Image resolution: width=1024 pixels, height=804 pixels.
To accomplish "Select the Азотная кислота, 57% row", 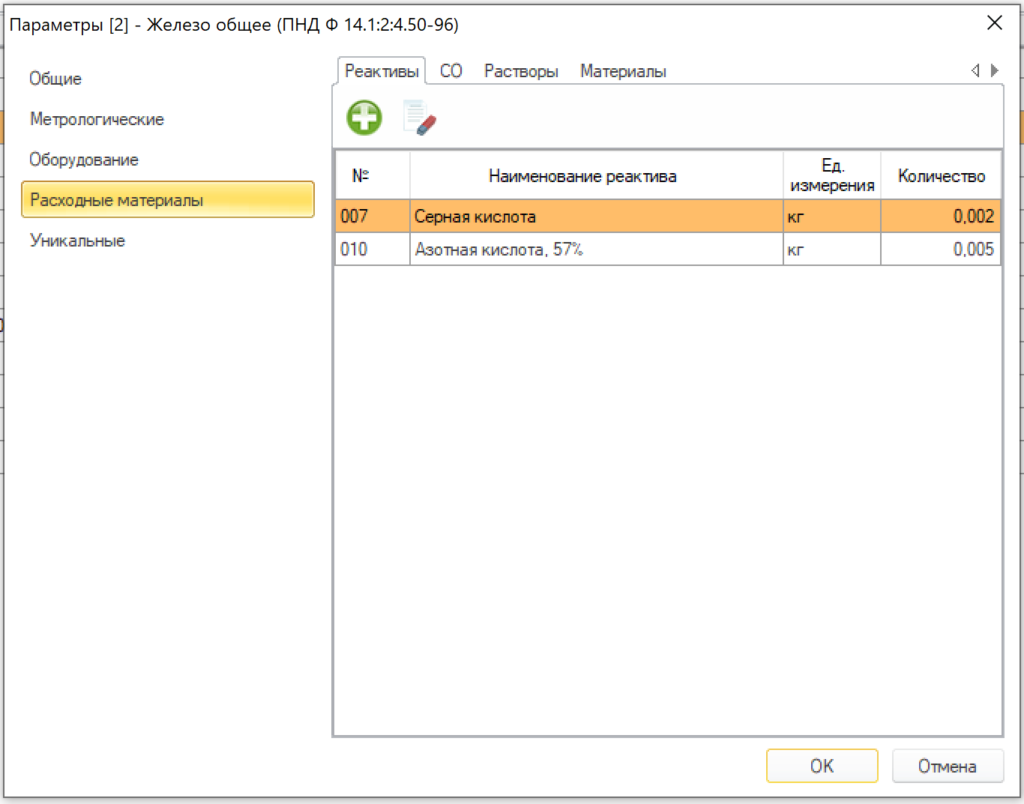I will (x=668, y=249).
